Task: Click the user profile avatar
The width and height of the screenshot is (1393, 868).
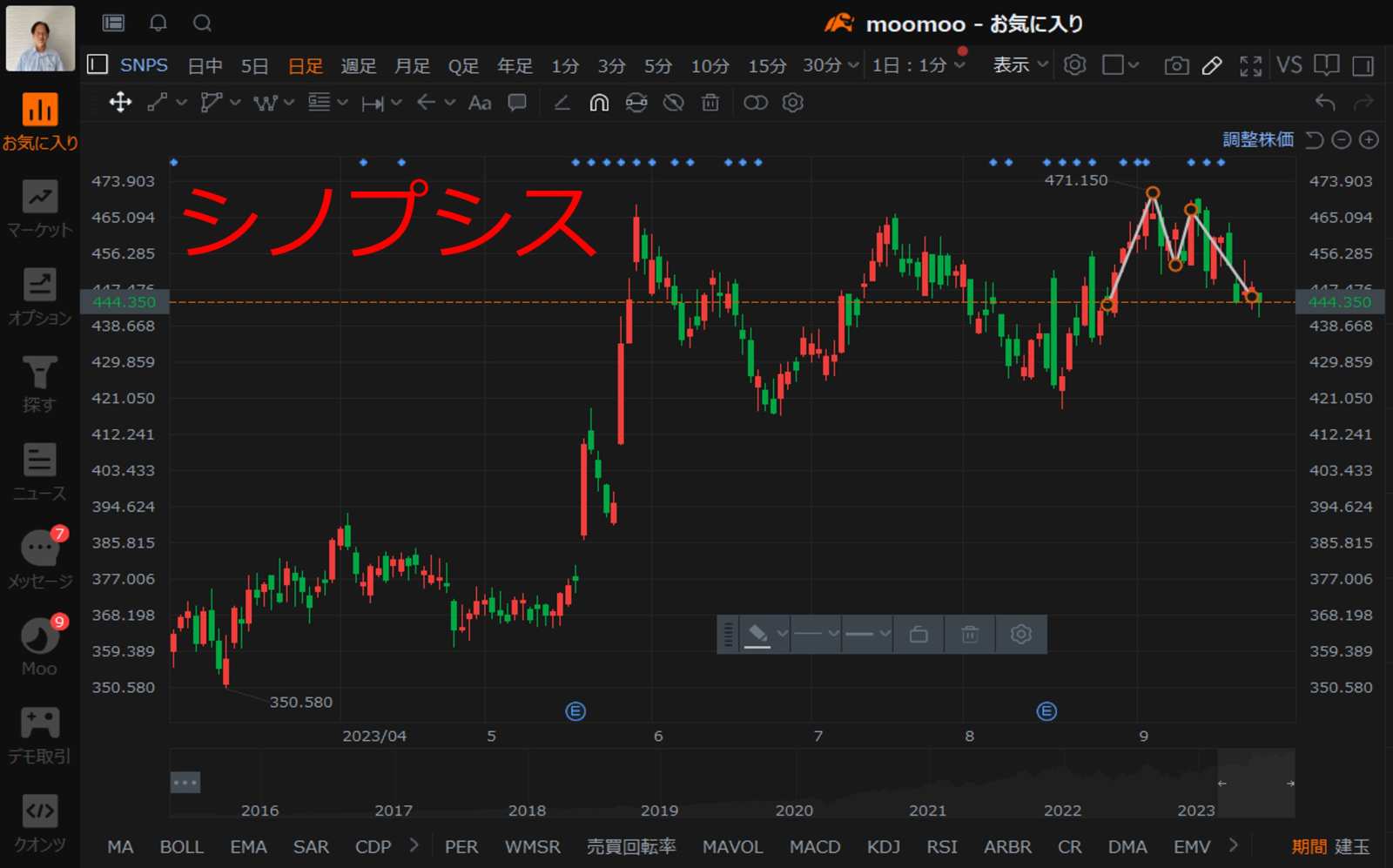Action: 40,39
